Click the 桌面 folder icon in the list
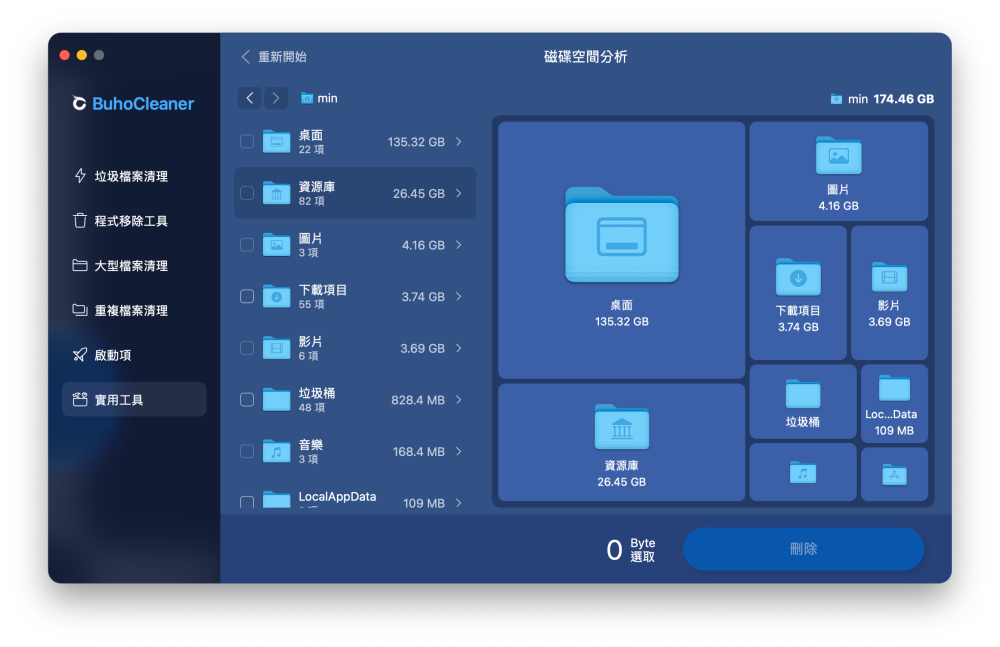1000x647 pixels. click(x=277, y=142)
